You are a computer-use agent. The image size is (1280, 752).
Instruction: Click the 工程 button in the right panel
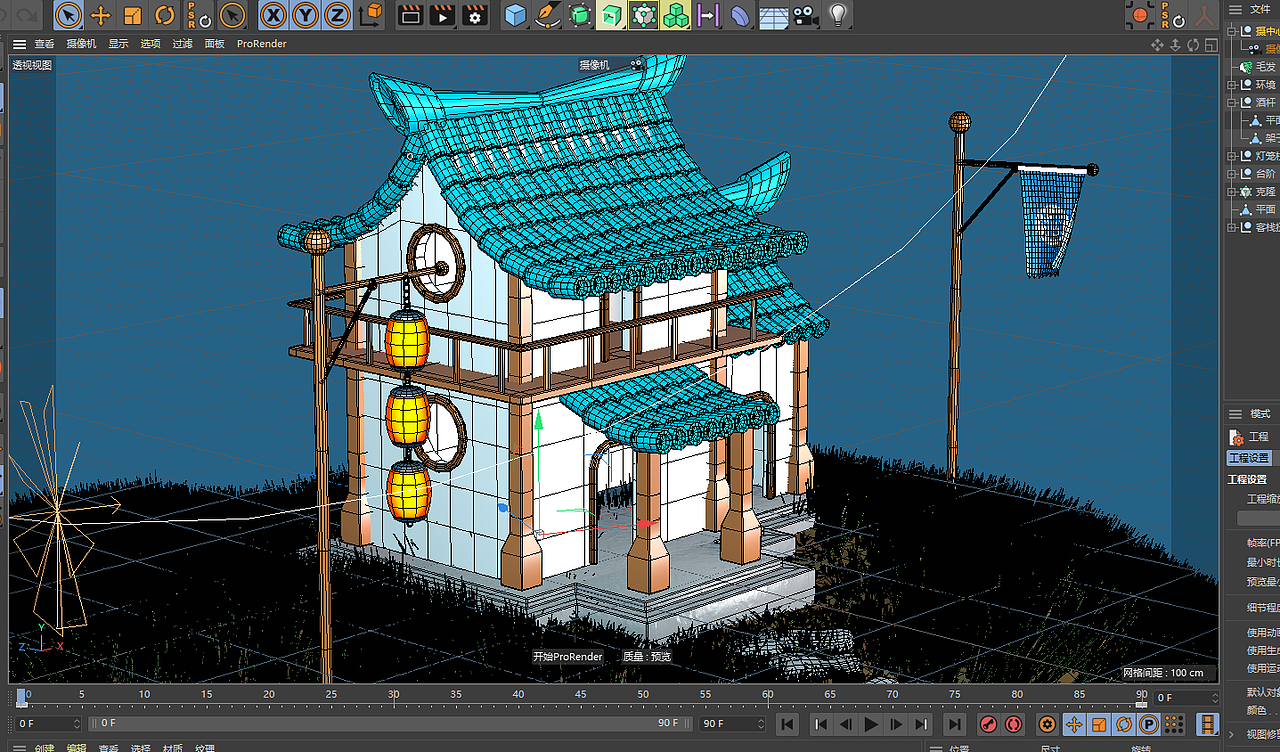click(1253, 436)
